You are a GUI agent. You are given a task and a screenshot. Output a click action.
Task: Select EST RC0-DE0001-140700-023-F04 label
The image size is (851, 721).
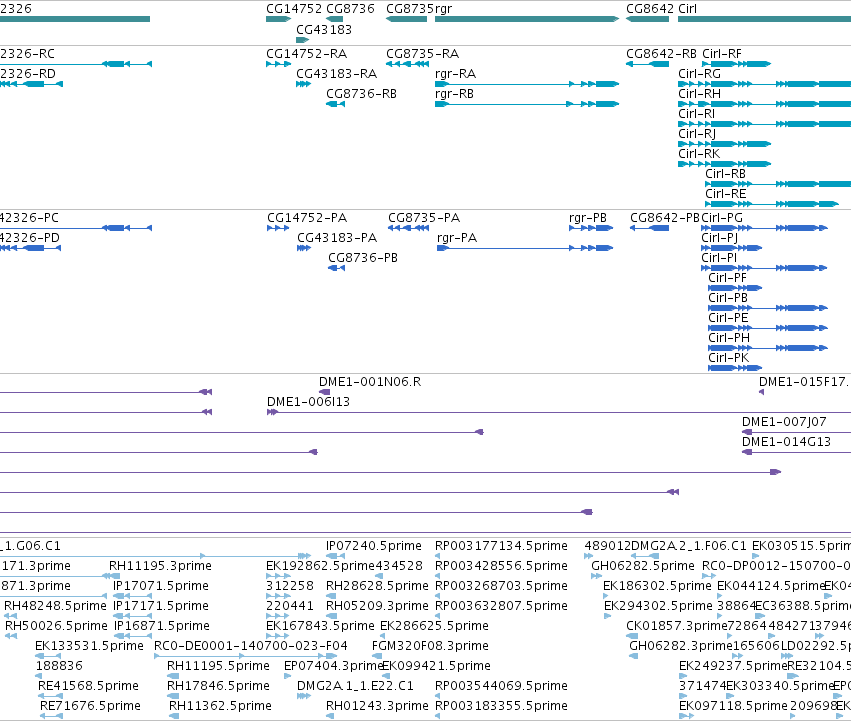pos(251,646)
